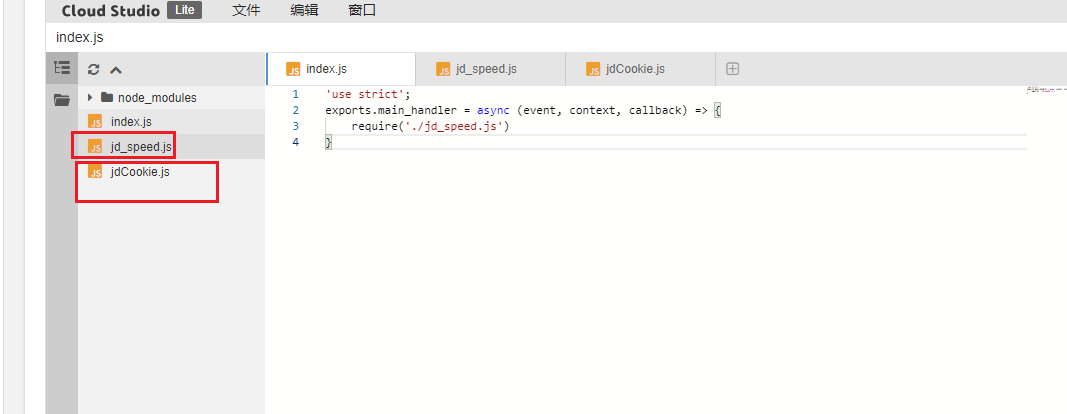Open the 编辑 menu
Image resolution: width=1067 pixels, height=414 pixels.
pyautogui.click(x=304, y=11)
